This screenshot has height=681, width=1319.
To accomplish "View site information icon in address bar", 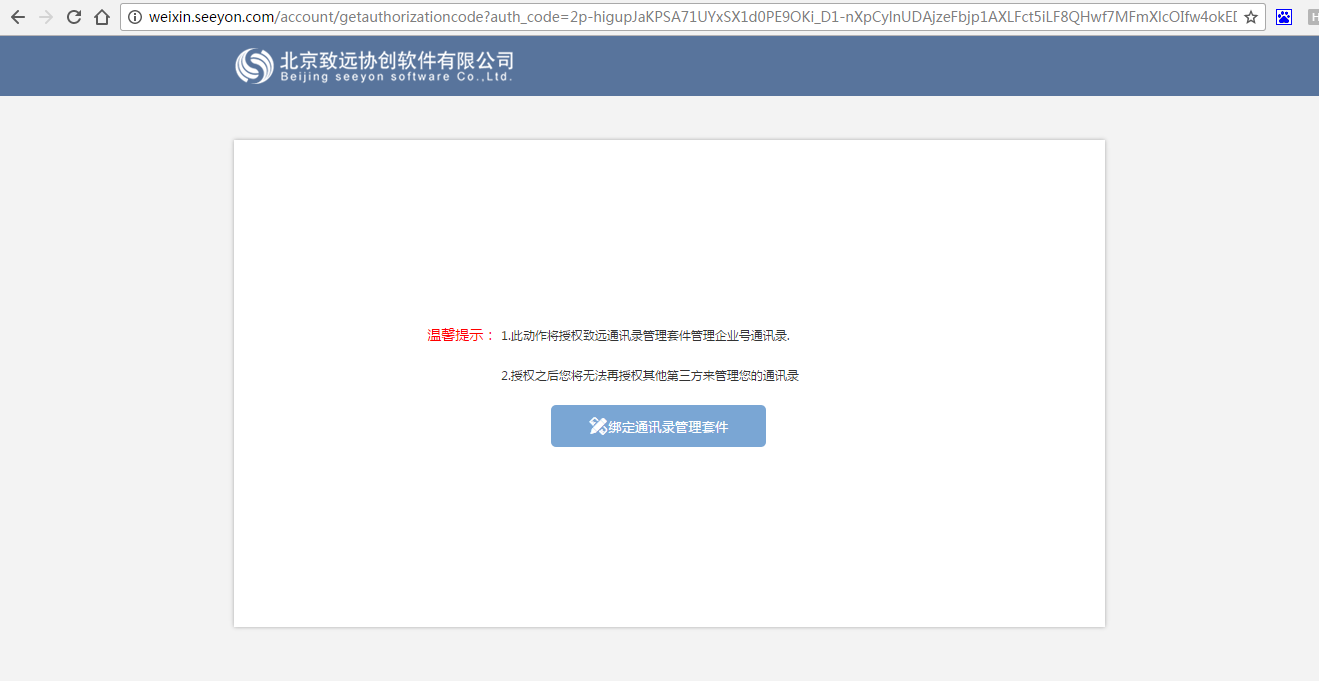I will 135,17.
